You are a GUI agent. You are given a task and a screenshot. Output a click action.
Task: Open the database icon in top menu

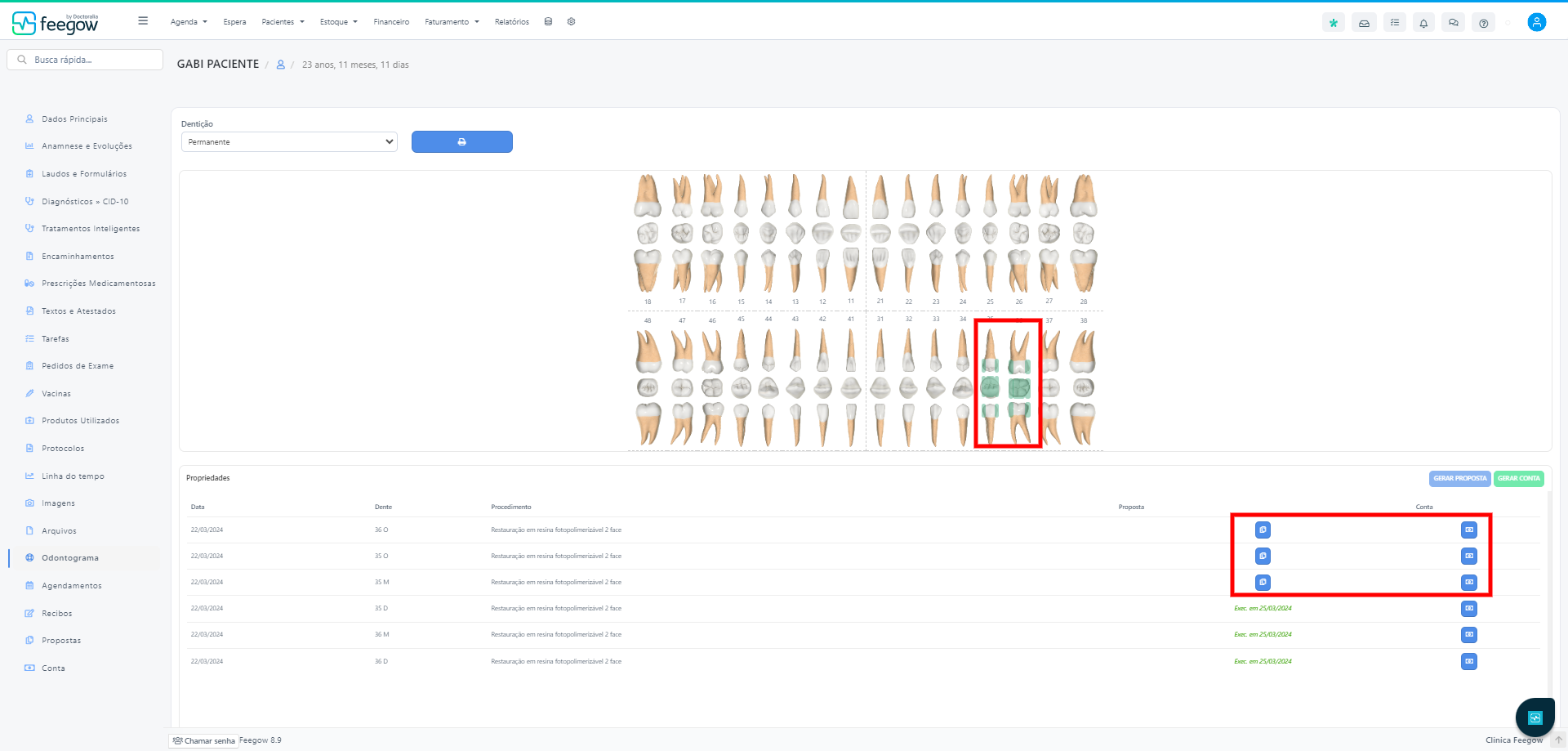[x=548, y=22]
